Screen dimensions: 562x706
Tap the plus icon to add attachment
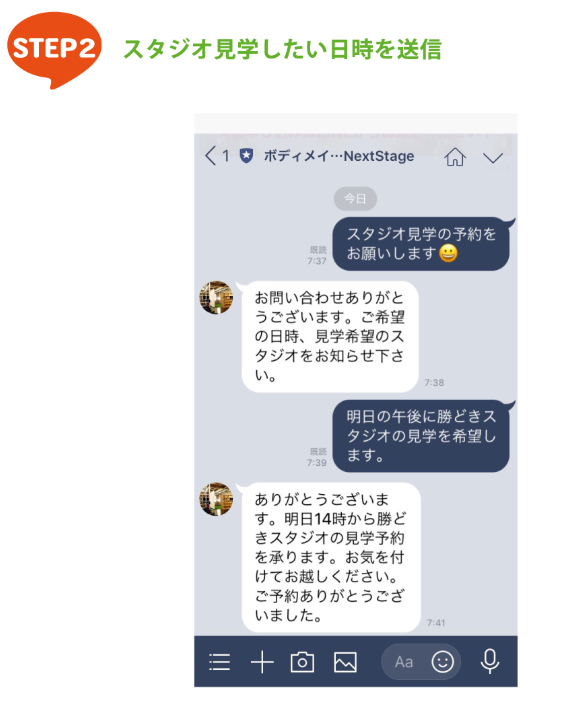click(x=262, y=662)
